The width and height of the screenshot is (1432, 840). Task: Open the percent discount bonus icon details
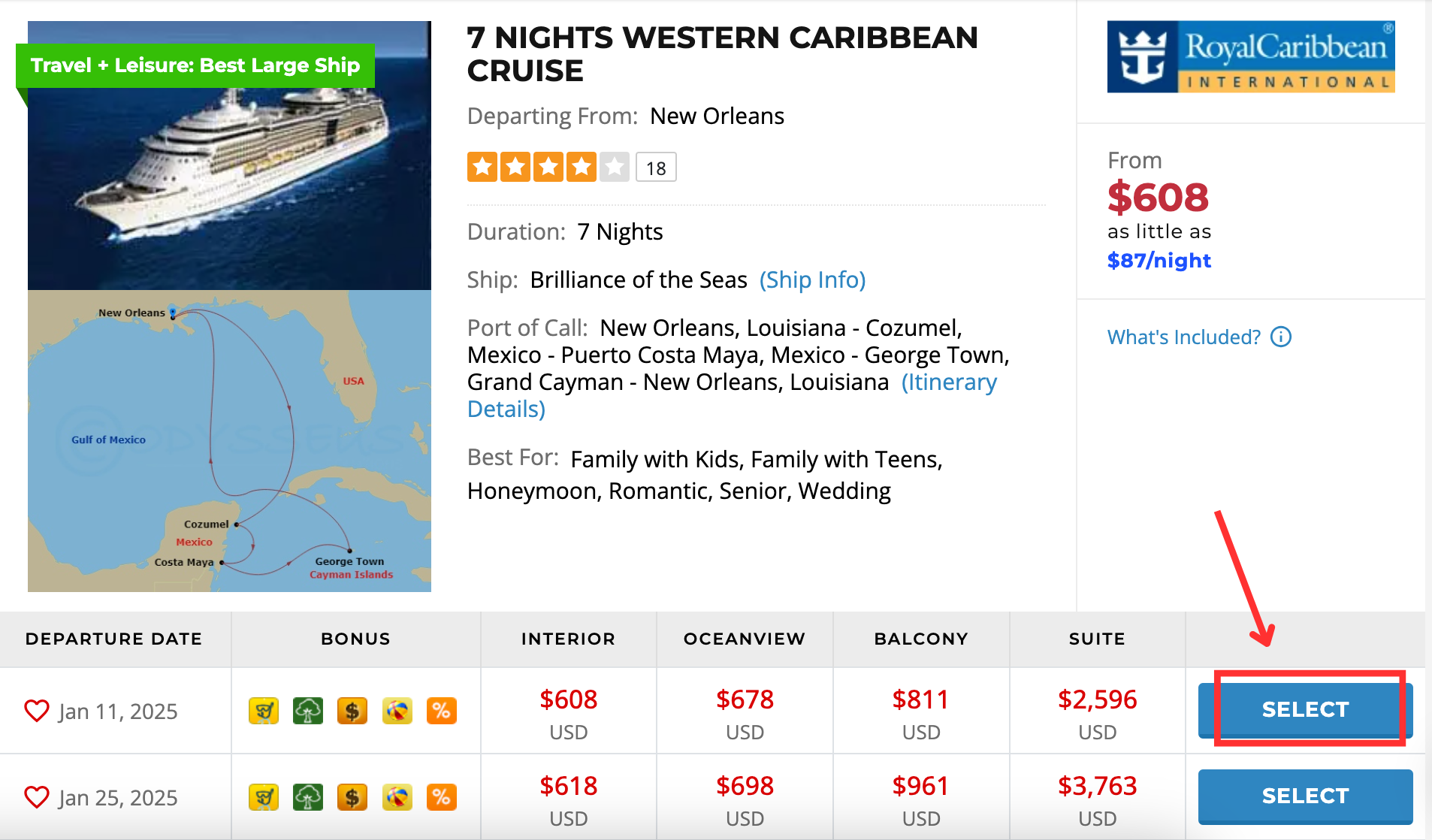(x=442, y=711)
